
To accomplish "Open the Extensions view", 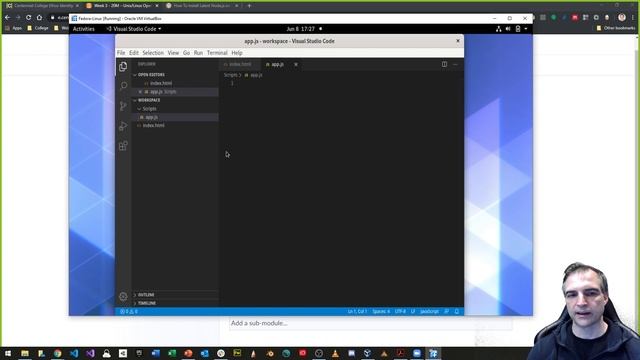I will click(123, 146).
